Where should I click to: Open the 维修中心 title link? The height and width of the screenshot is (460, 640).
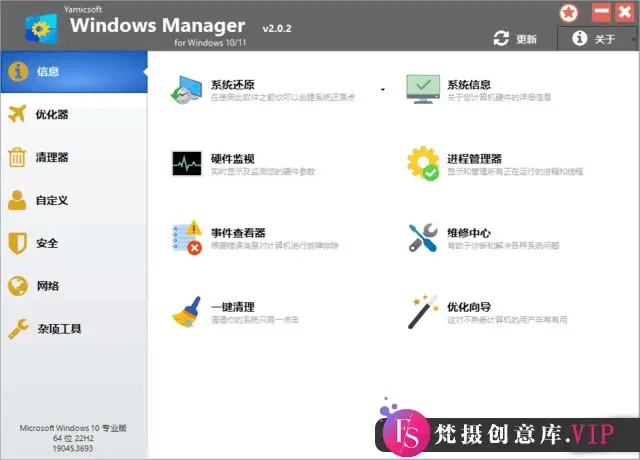469,233
